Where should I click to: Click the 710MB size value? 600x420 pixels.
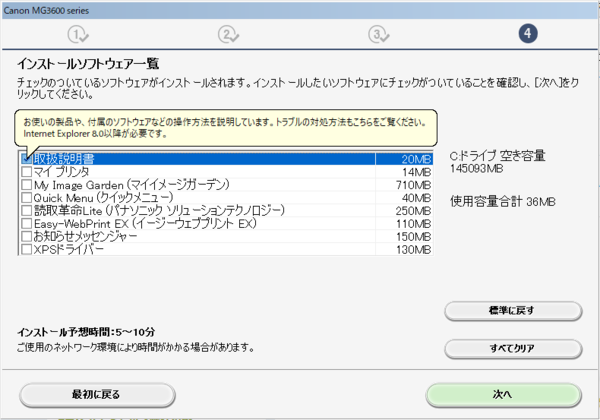(414, 185)
